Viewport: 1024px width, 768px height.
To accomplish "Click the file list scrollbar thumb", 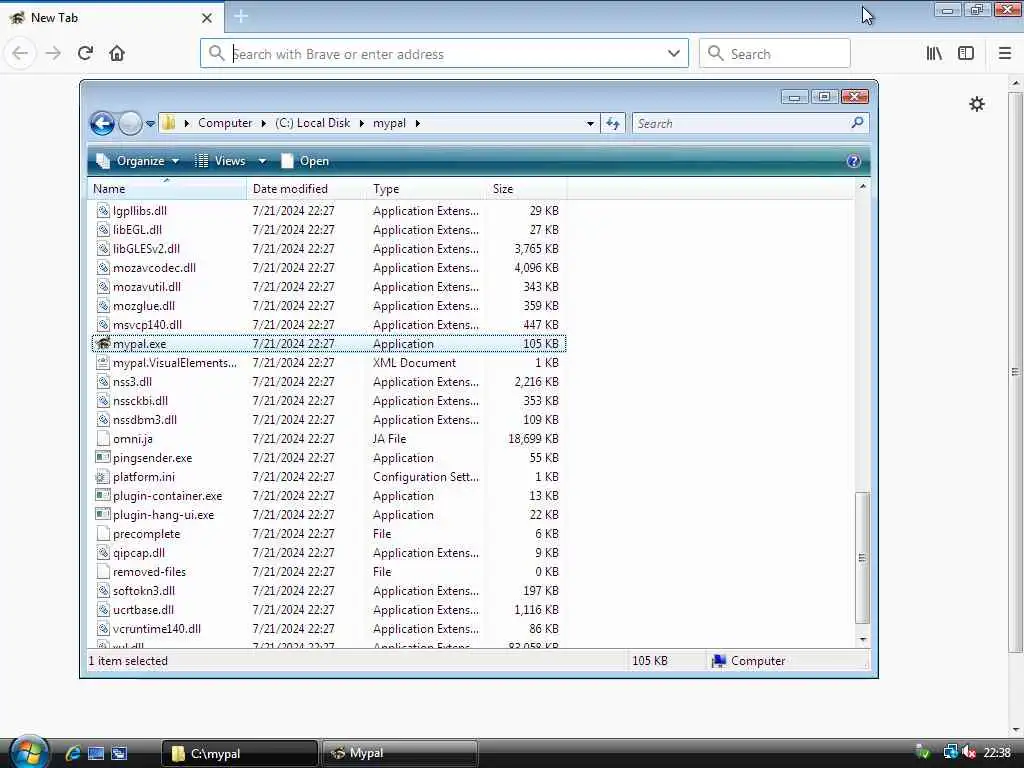I will click(863, 558).
